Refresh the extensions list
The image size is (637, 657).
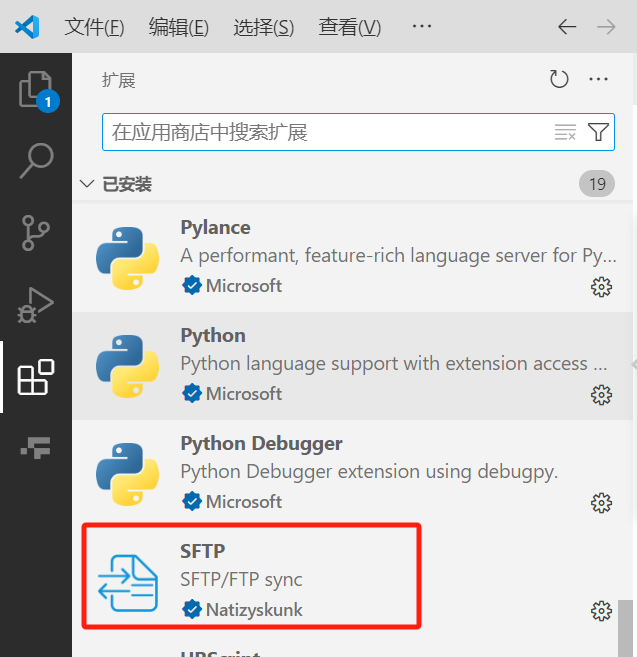click(x=559, y=80)
